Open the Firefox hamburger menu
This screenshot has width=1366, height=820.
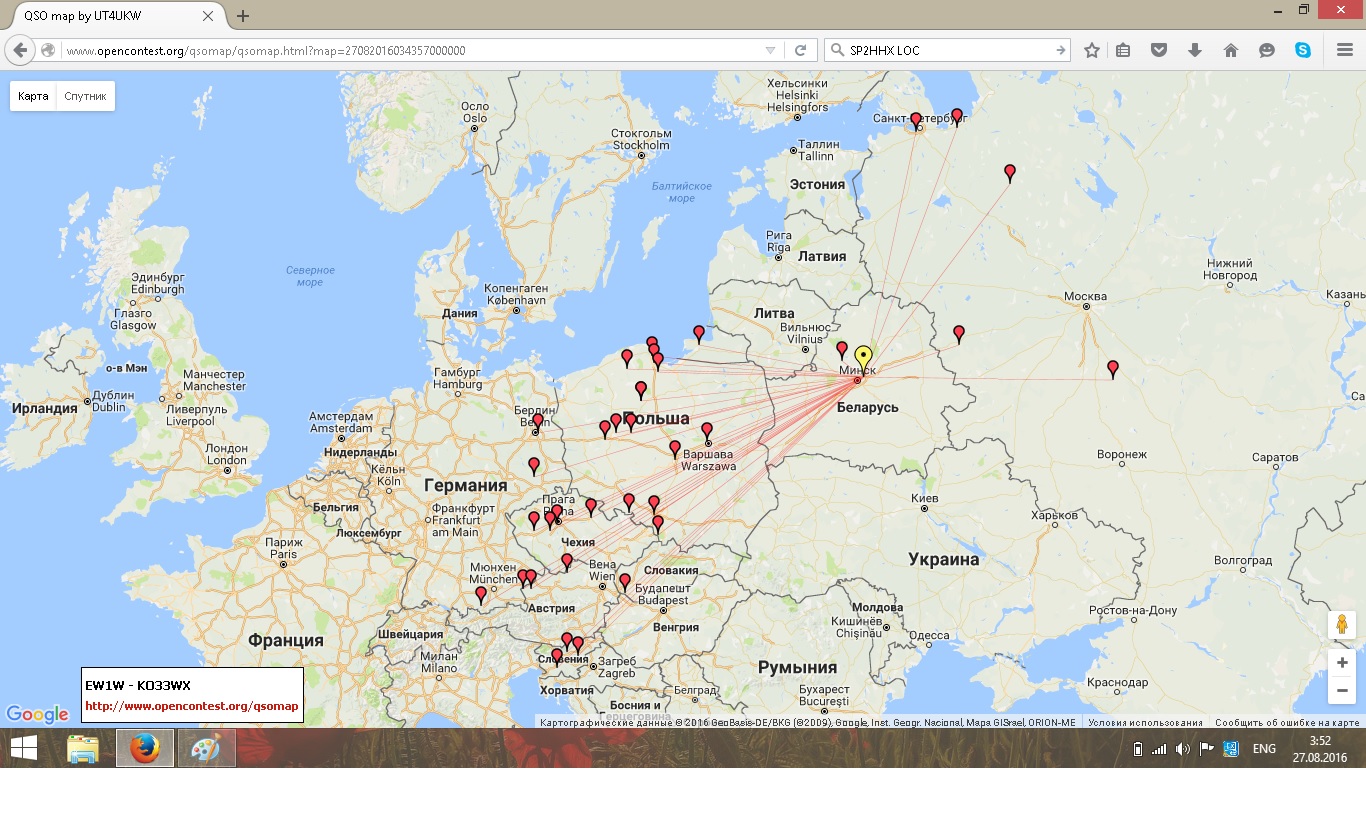[1345, 50]
